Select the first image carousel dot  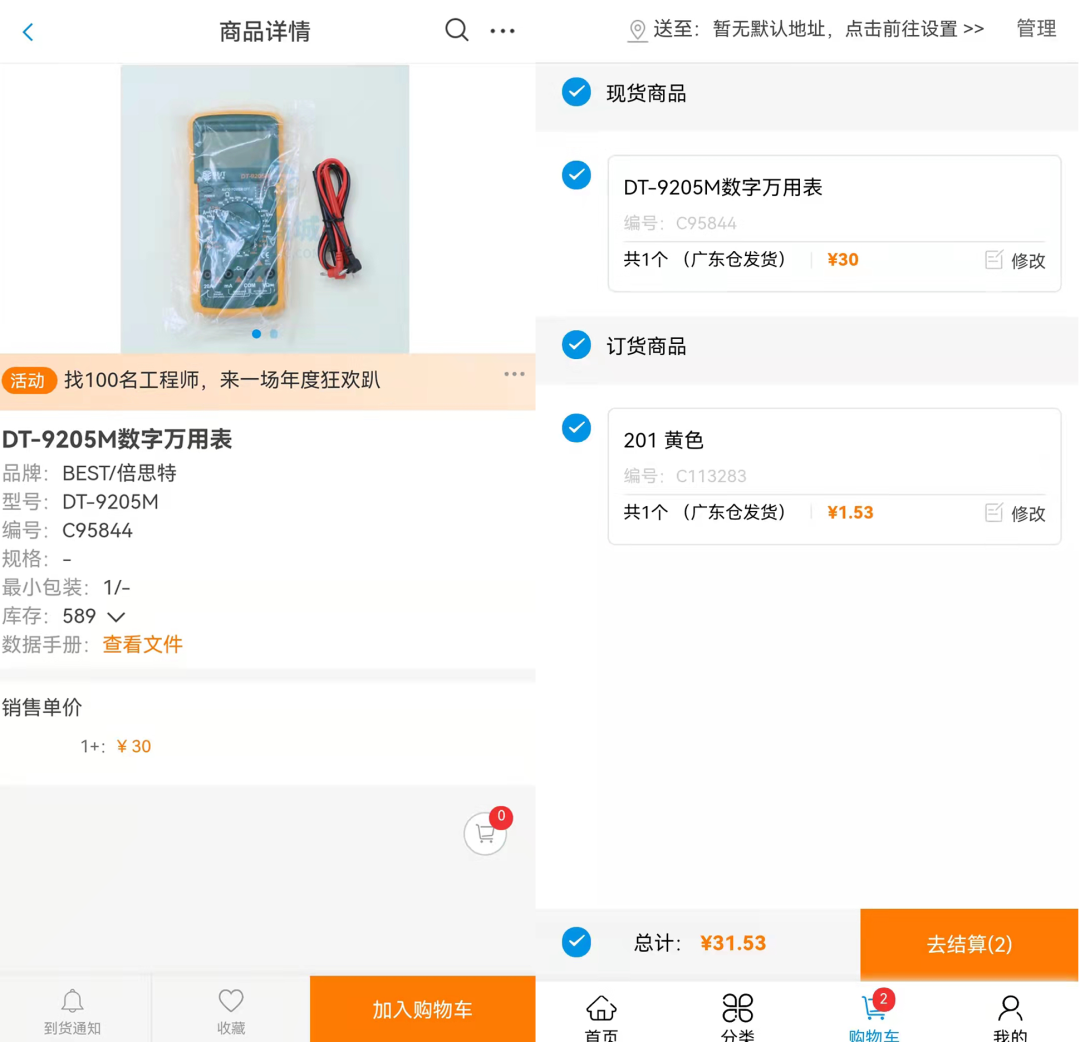256,334
